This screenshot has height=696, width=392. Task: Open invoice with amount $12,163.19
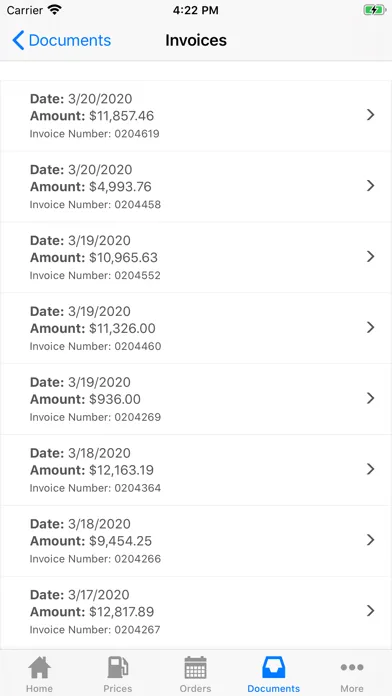pos(196,470)
